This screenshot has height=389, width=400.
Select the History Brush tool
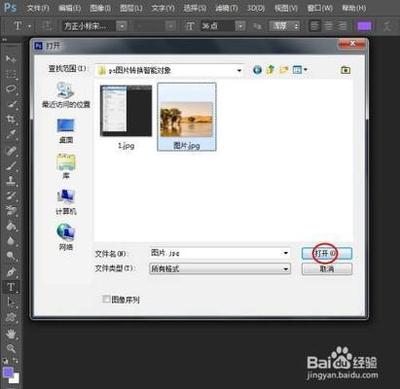(x=11, y=196)
